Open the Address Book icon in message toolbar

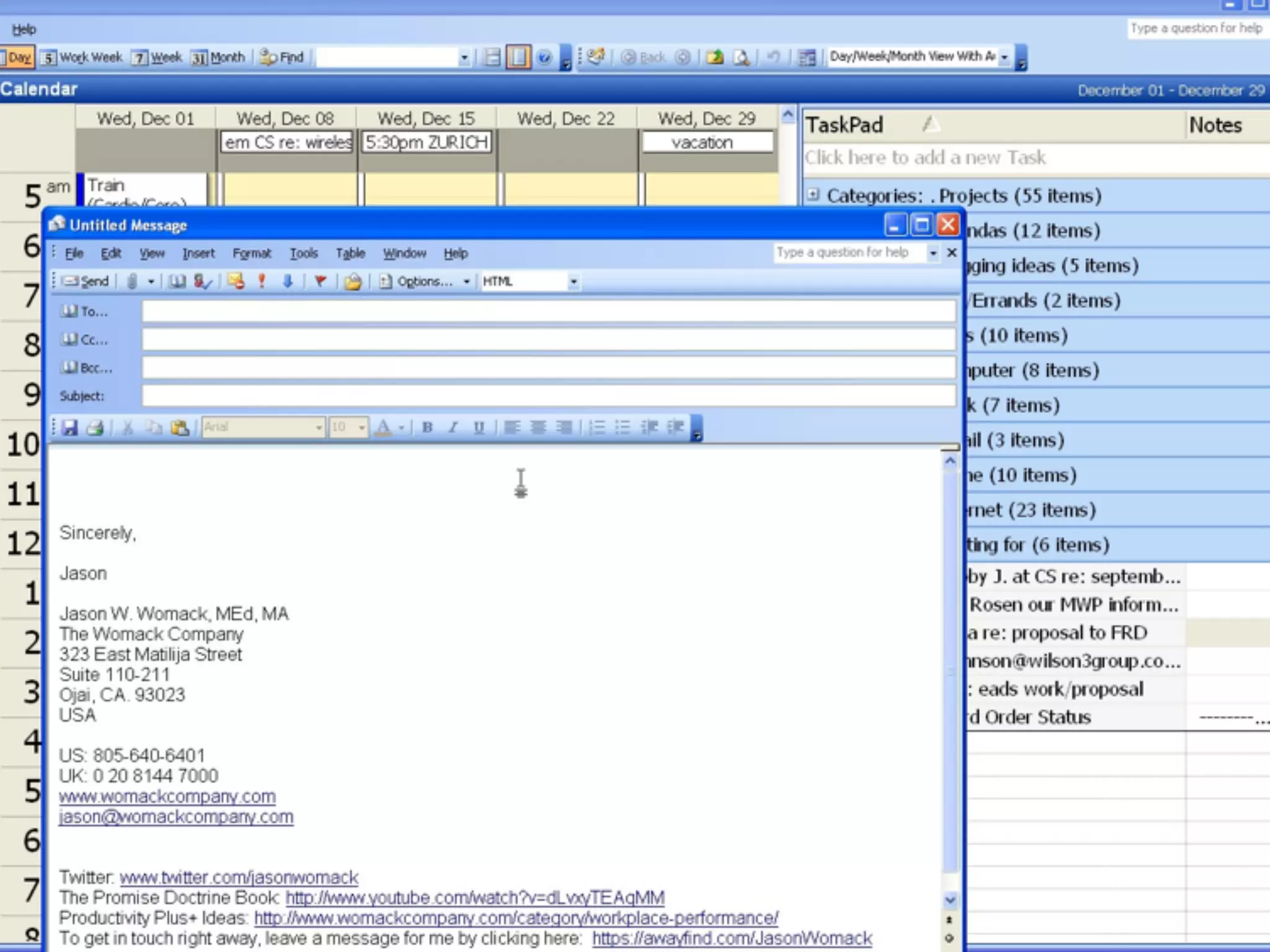tap(177, 281)
